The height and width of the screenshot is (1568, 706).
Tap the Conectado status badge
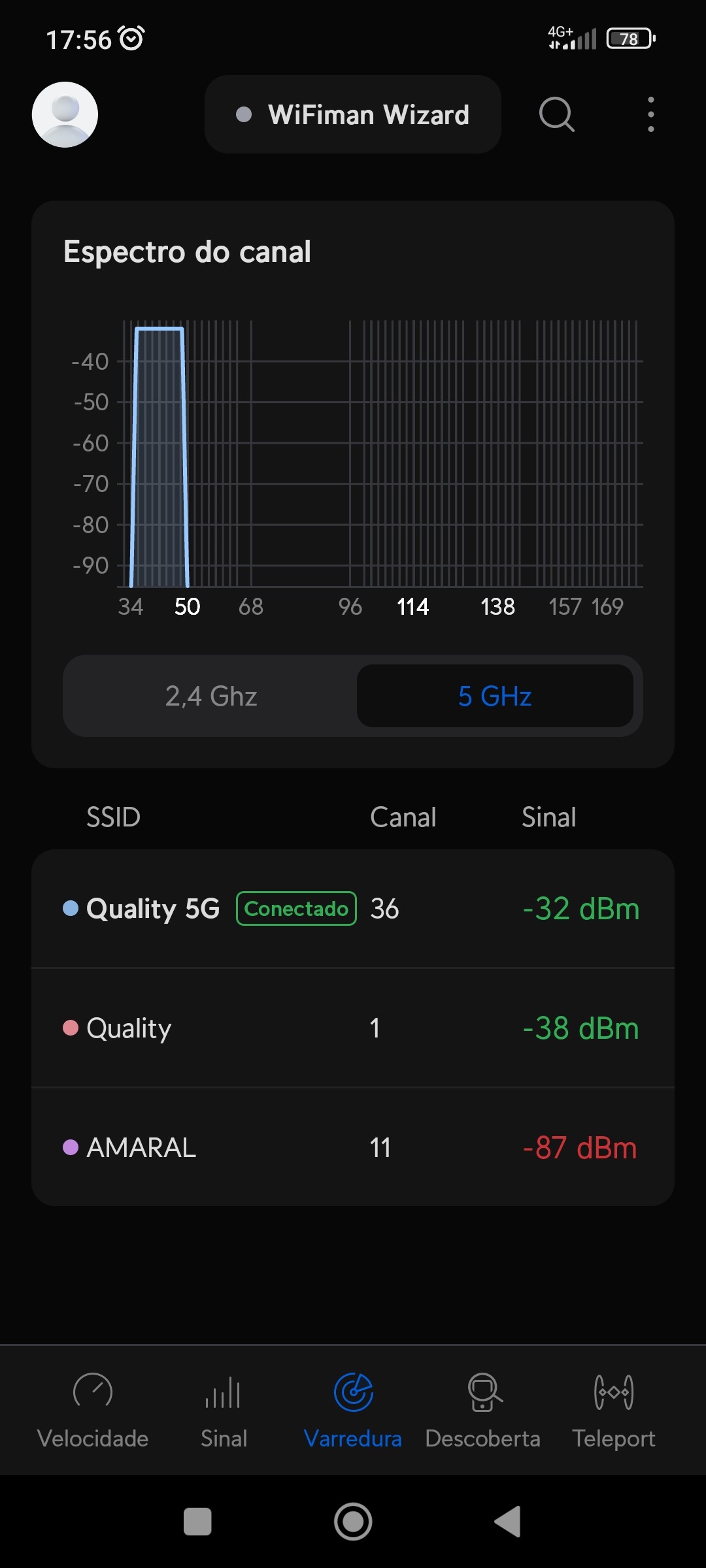[x=296, y=909]
